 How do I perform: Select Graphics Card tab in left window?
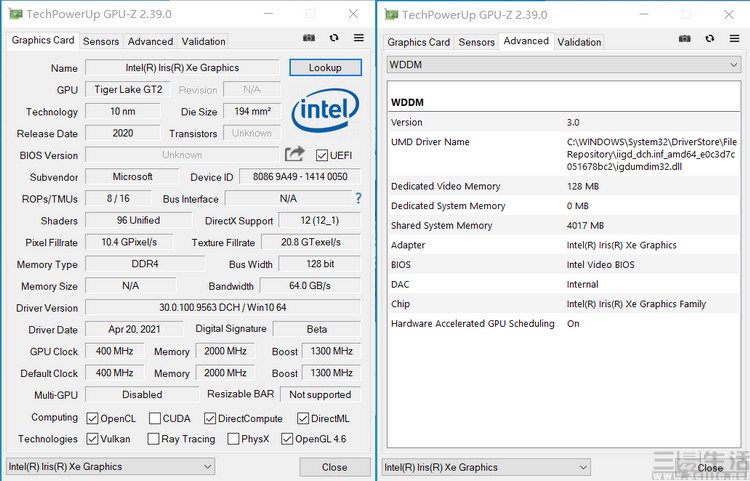(43, 40)
